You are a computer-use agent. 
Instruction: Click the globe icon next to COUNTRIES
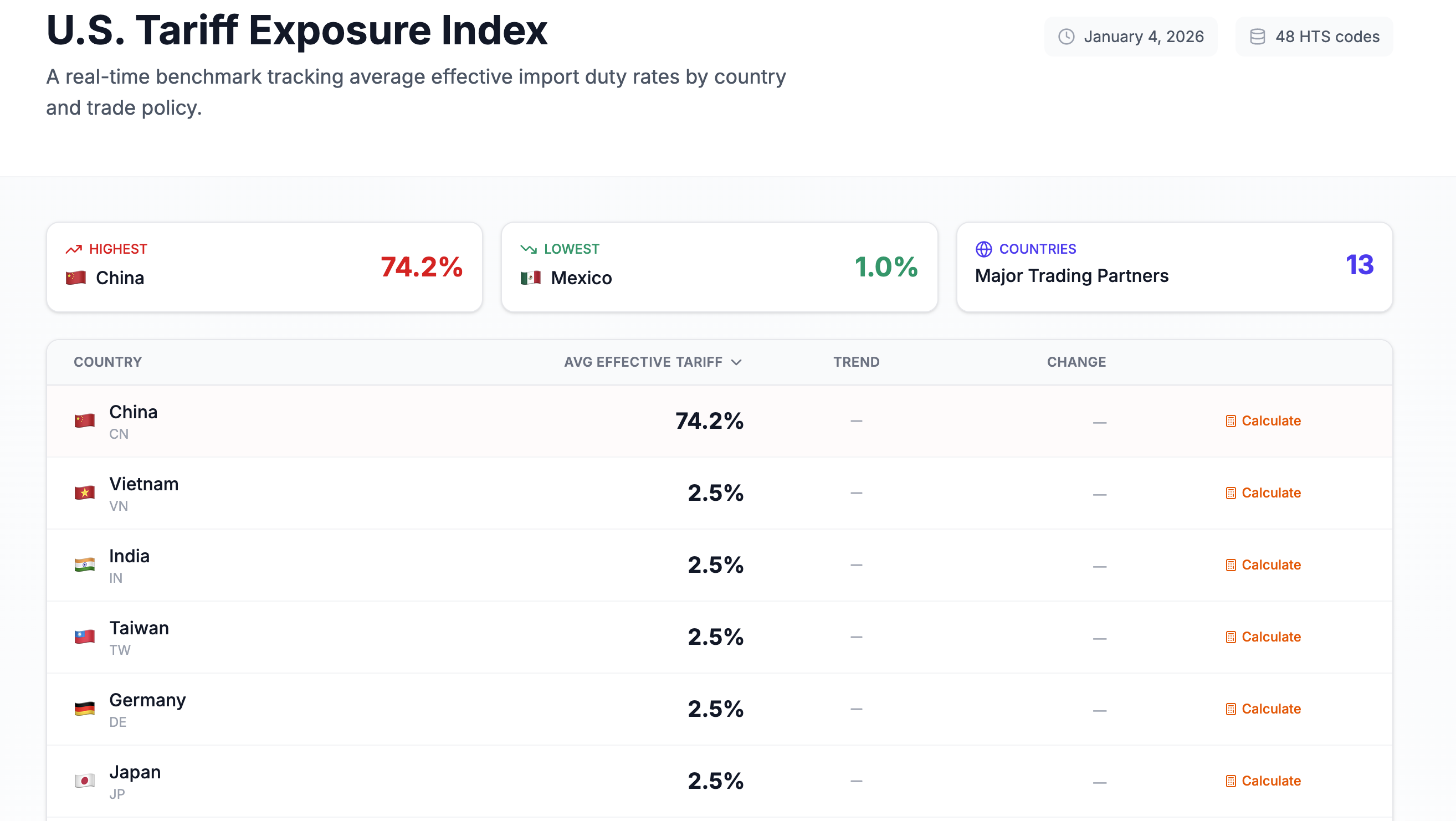pos(983,249)
